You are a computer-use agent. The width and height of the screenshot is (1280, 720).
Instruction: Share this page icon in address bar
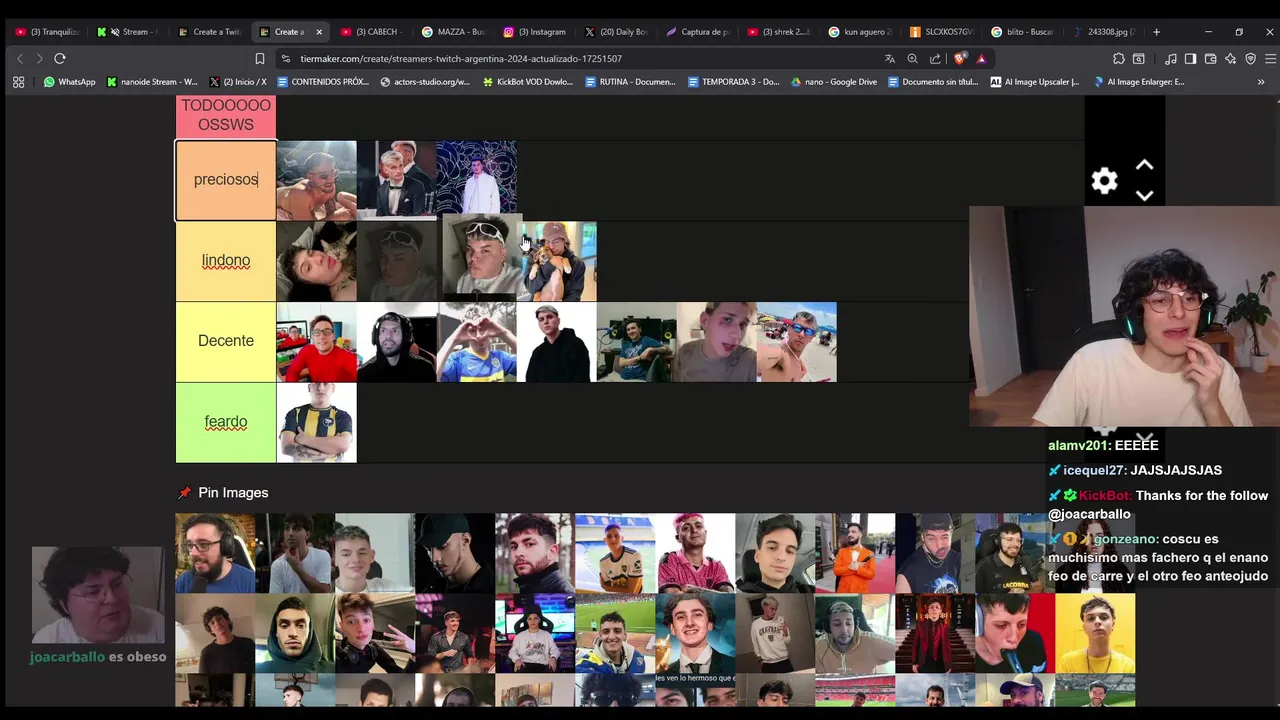click(x=935, y=59)
